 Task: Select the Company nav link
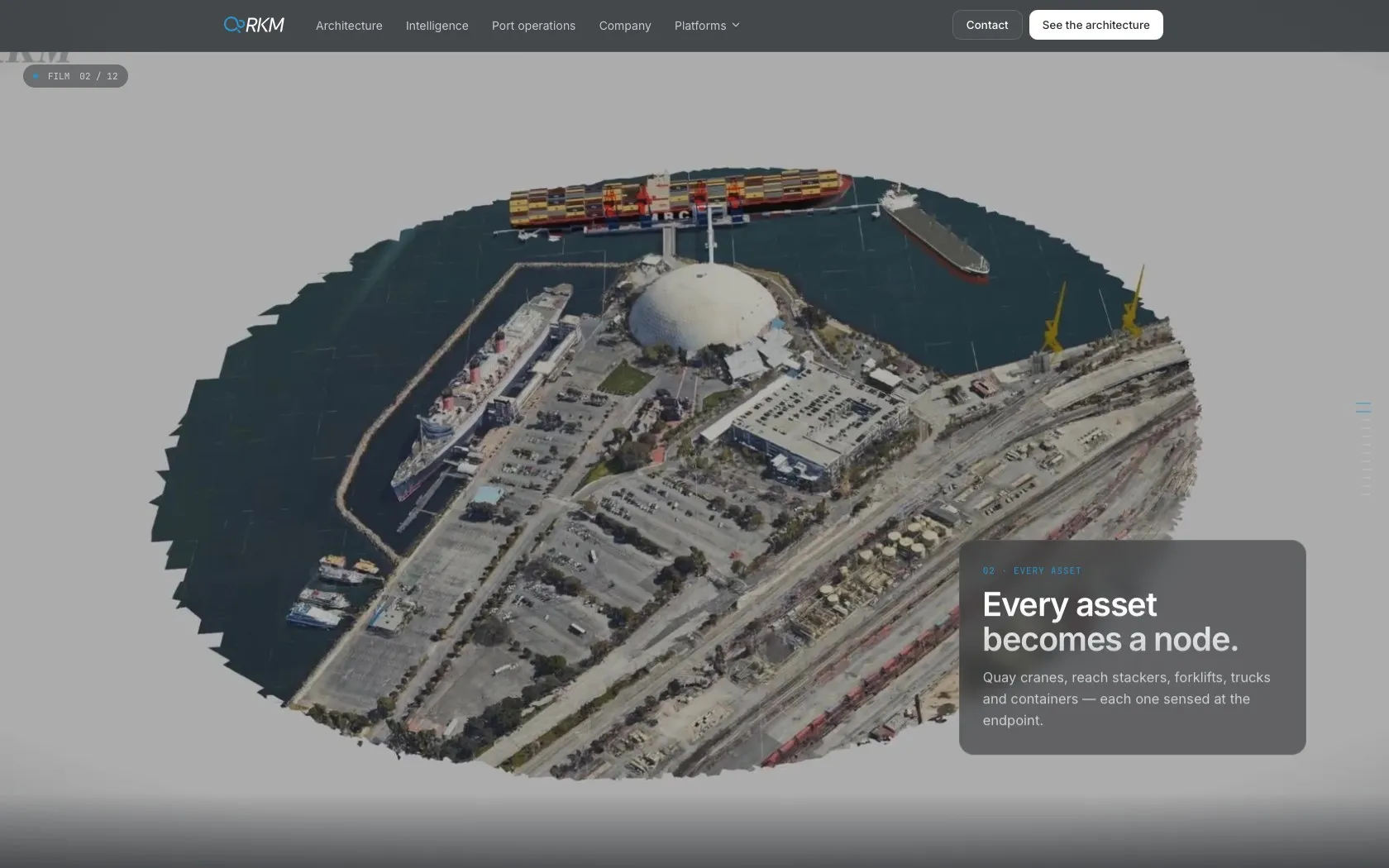[x=625, y=26]
